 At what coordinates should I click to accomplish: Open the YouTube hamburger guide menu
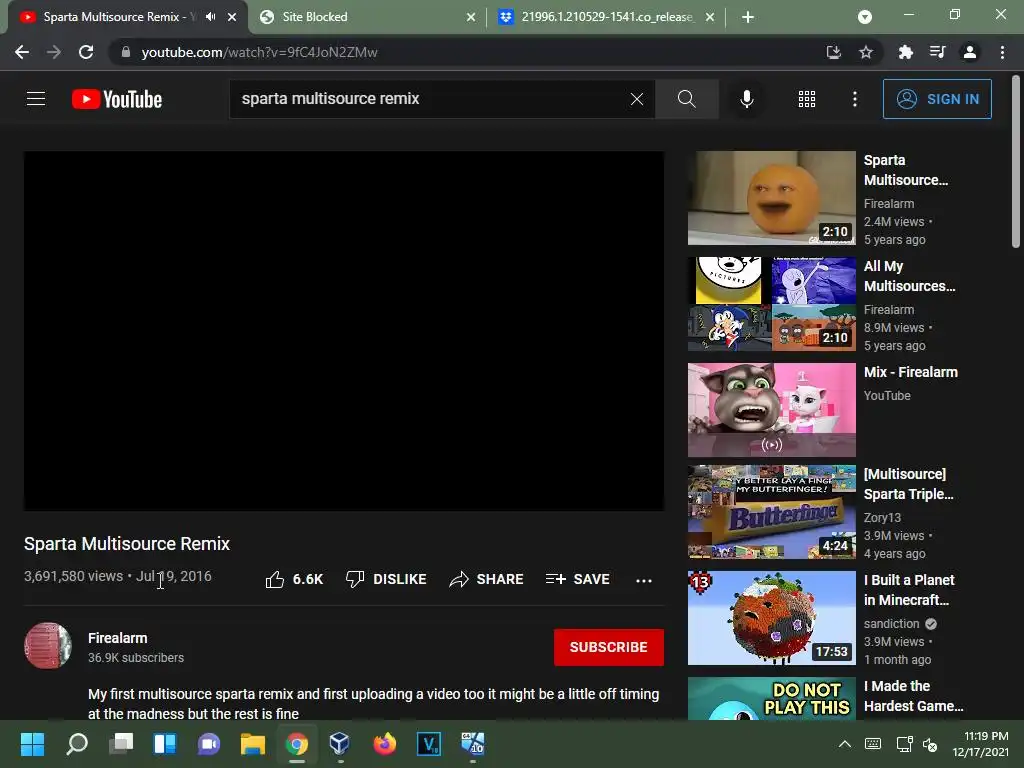pyautogui.click(x=36, y=99)
